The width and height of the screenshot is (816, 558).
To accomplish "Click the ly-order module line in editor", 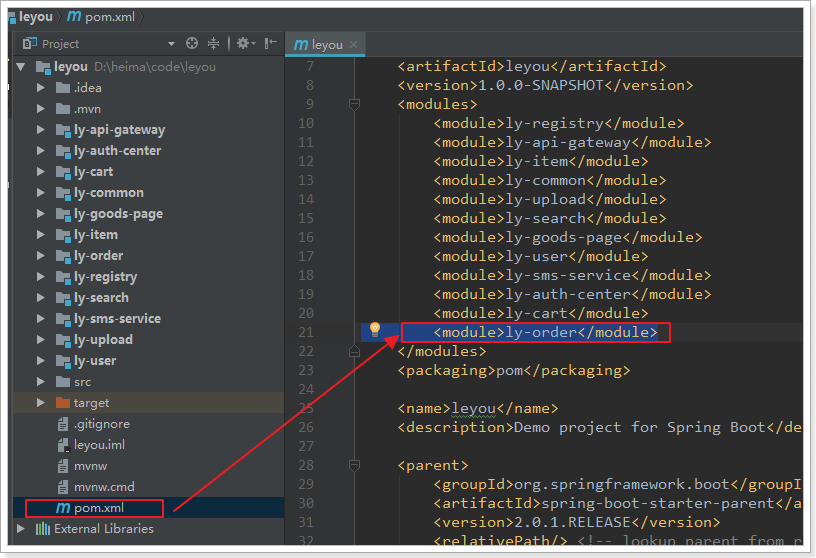I will 545,332.
